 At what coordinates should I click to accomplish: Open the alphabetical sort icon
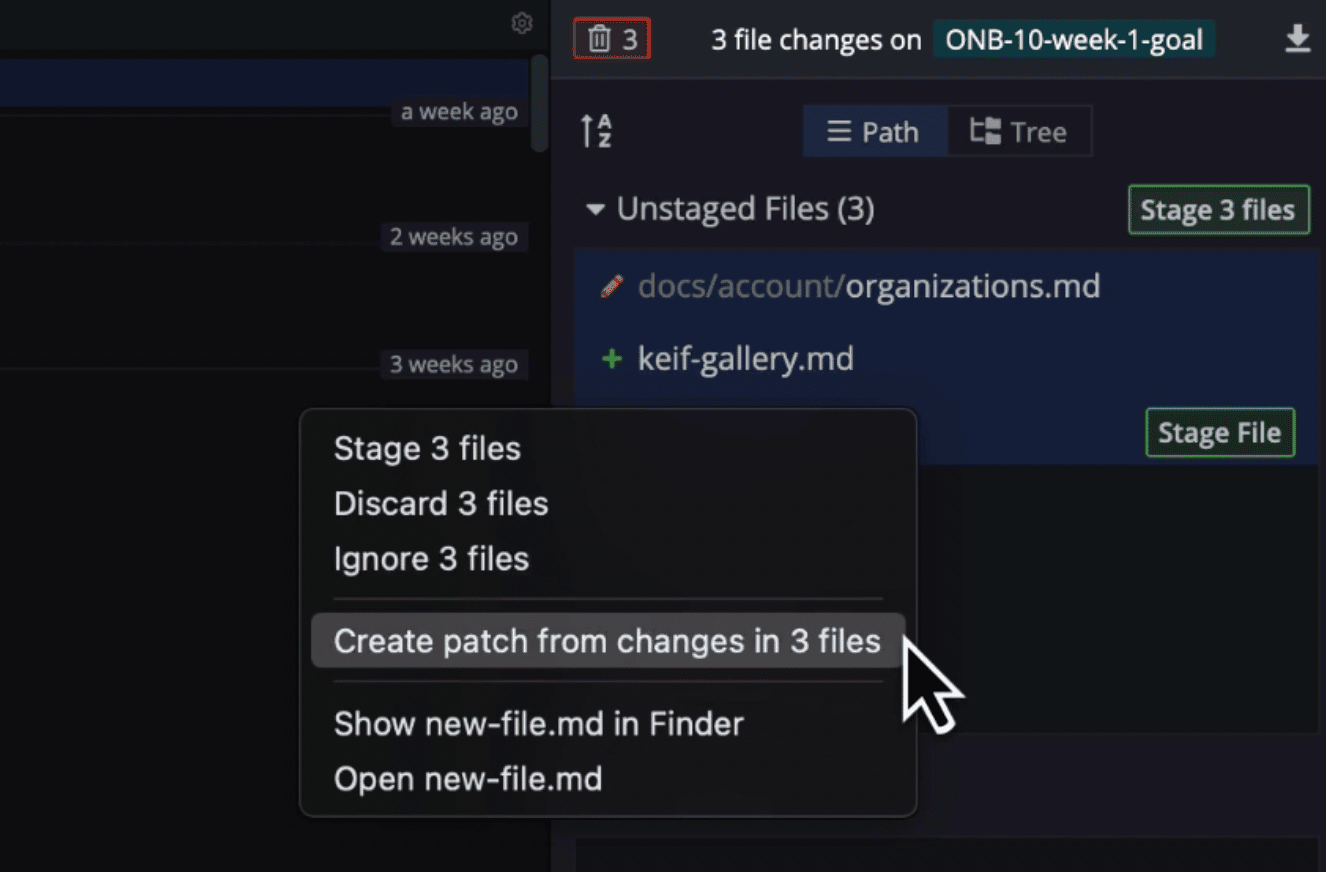(x=595, y=131)
